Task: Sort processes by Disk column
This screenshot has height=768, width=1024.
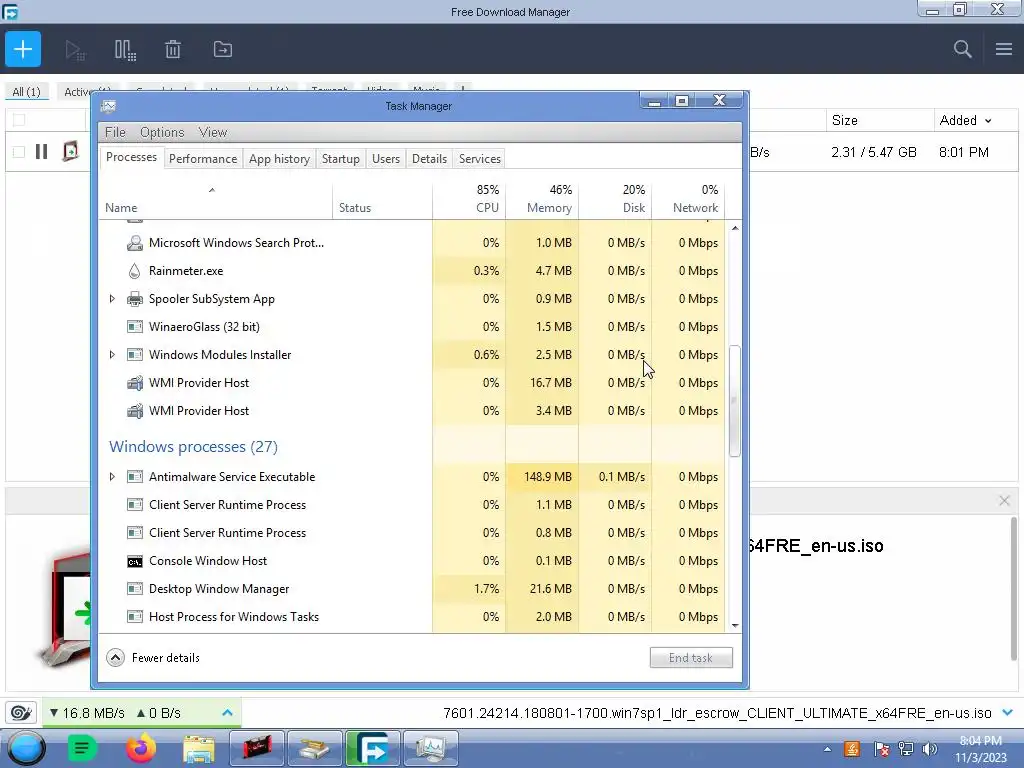Action: click(615, 199)
